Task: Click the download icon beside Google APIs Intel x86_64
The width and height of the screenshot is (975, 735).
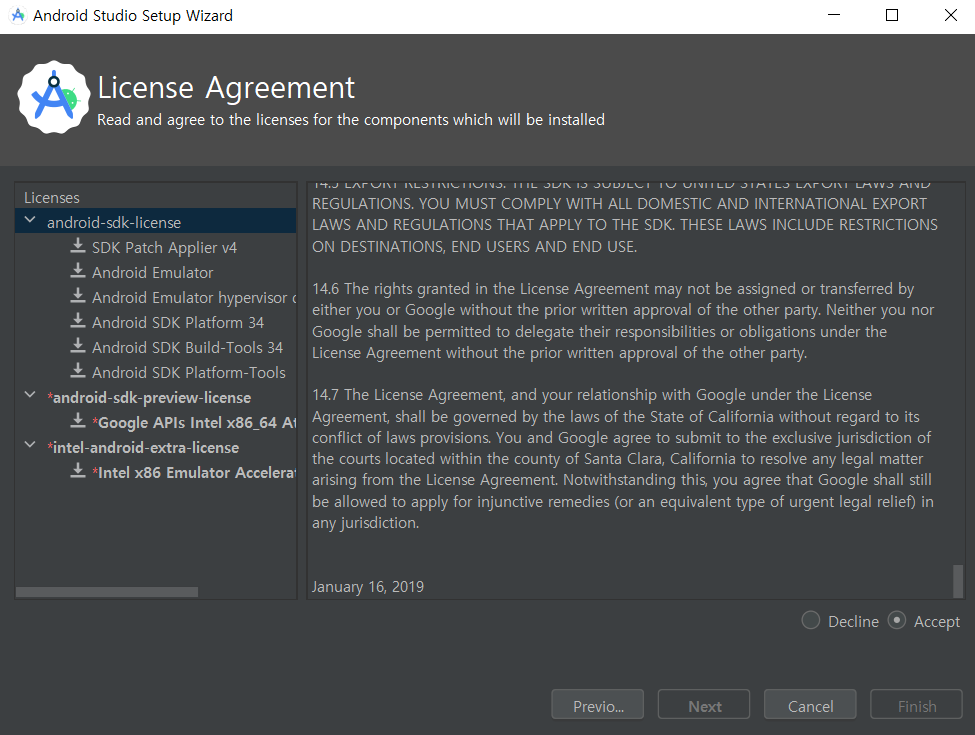Action: pos(78,421)
